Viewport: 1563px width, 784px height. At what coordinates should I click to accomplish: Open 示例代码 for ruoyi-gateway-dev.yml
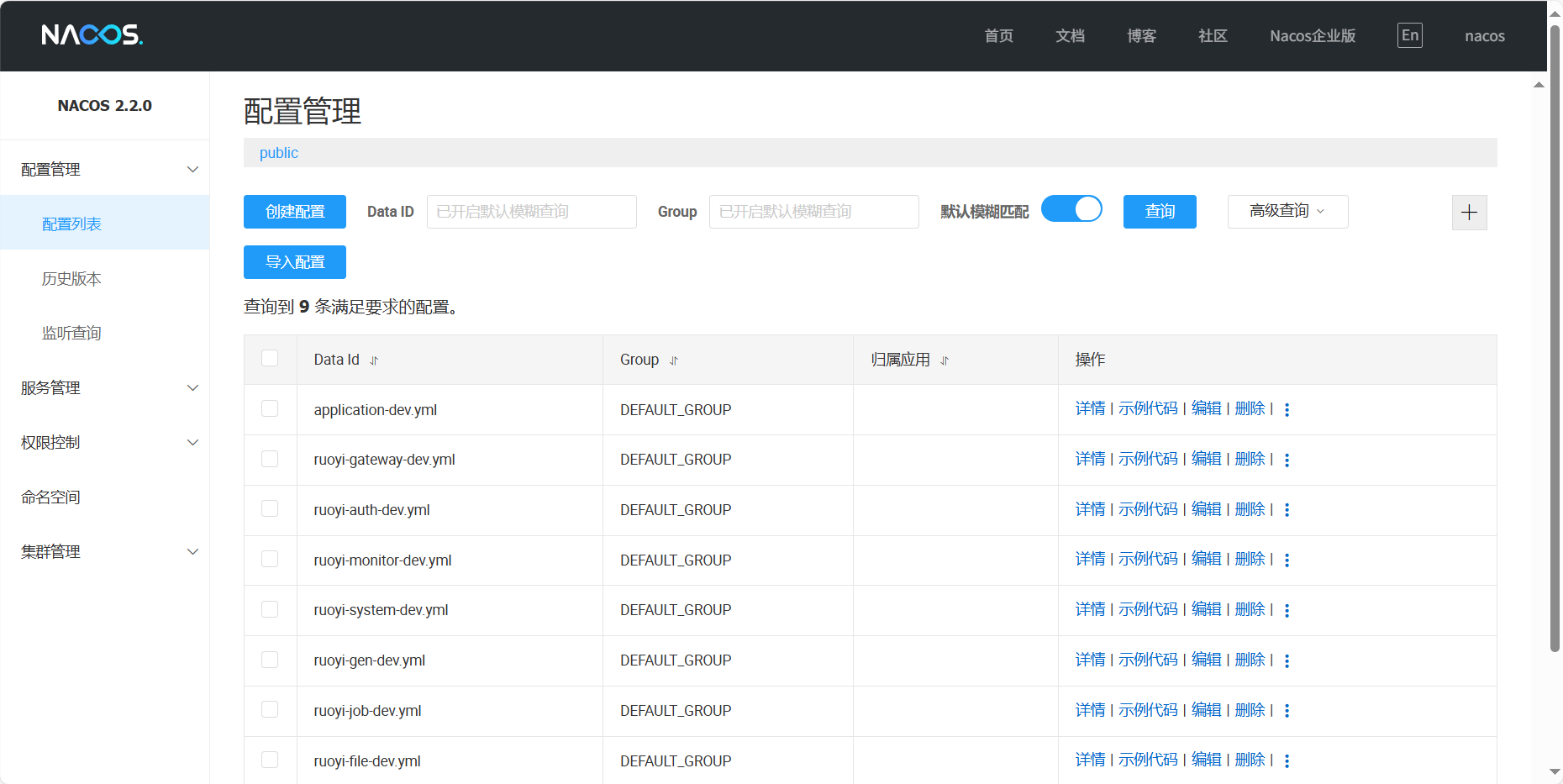click(x=1148, y=459)
